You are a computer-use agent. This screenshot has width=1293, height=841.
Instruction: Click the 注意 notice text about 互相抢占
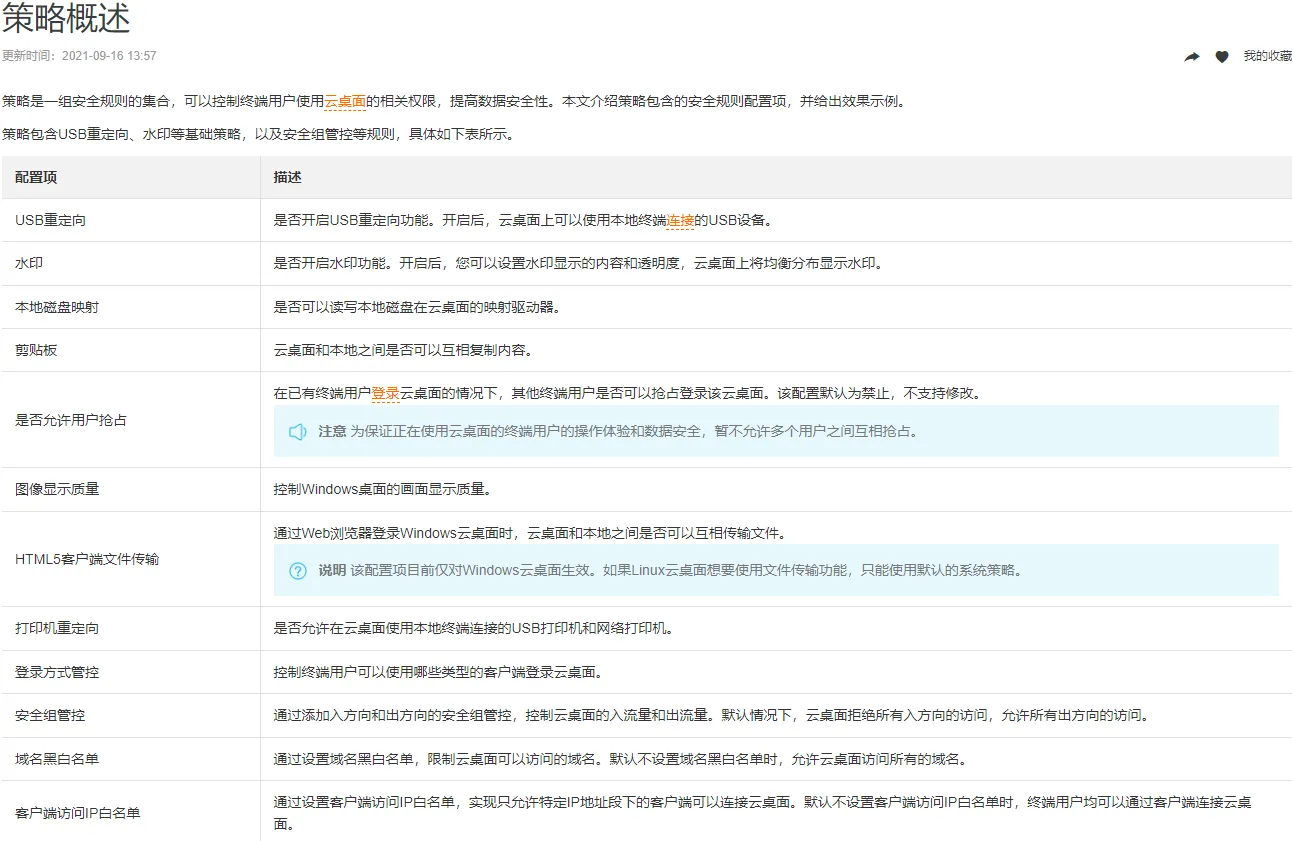click(618, 432)
